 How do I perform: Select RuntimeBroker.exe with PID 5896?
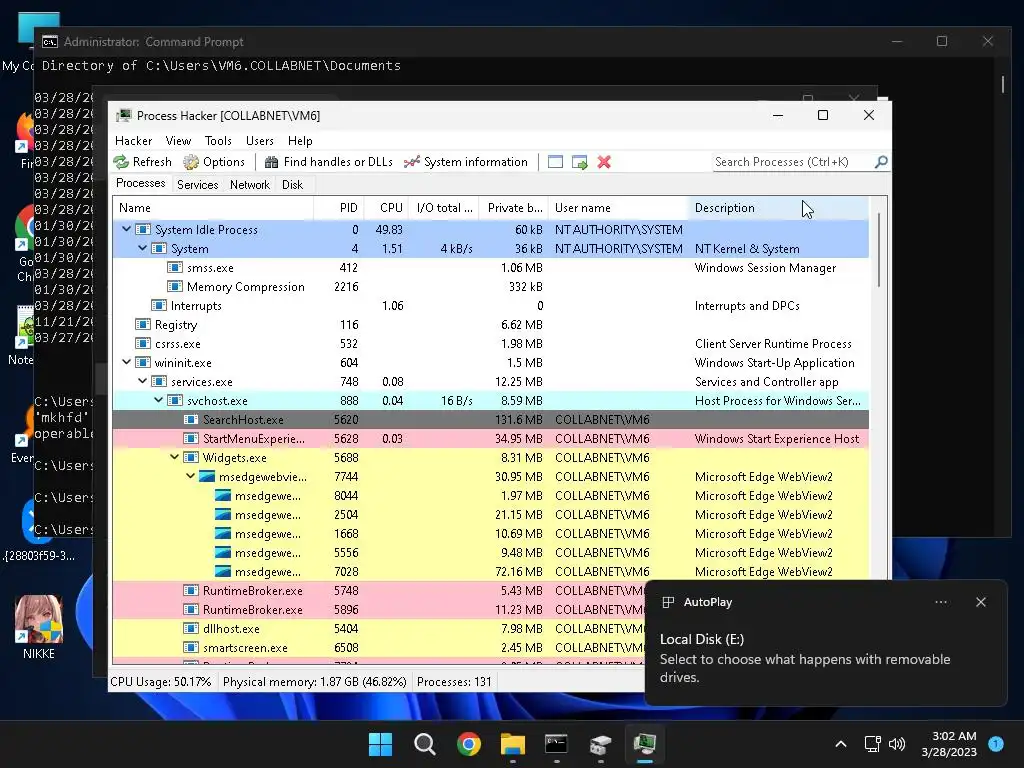coord(379,609)
